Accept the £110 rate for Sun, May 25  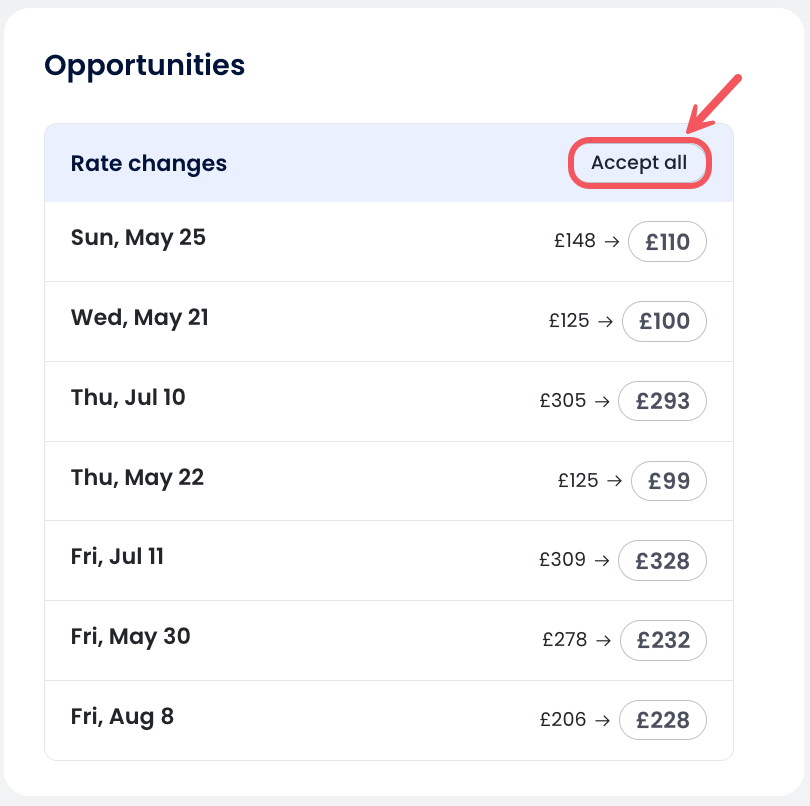667,241
